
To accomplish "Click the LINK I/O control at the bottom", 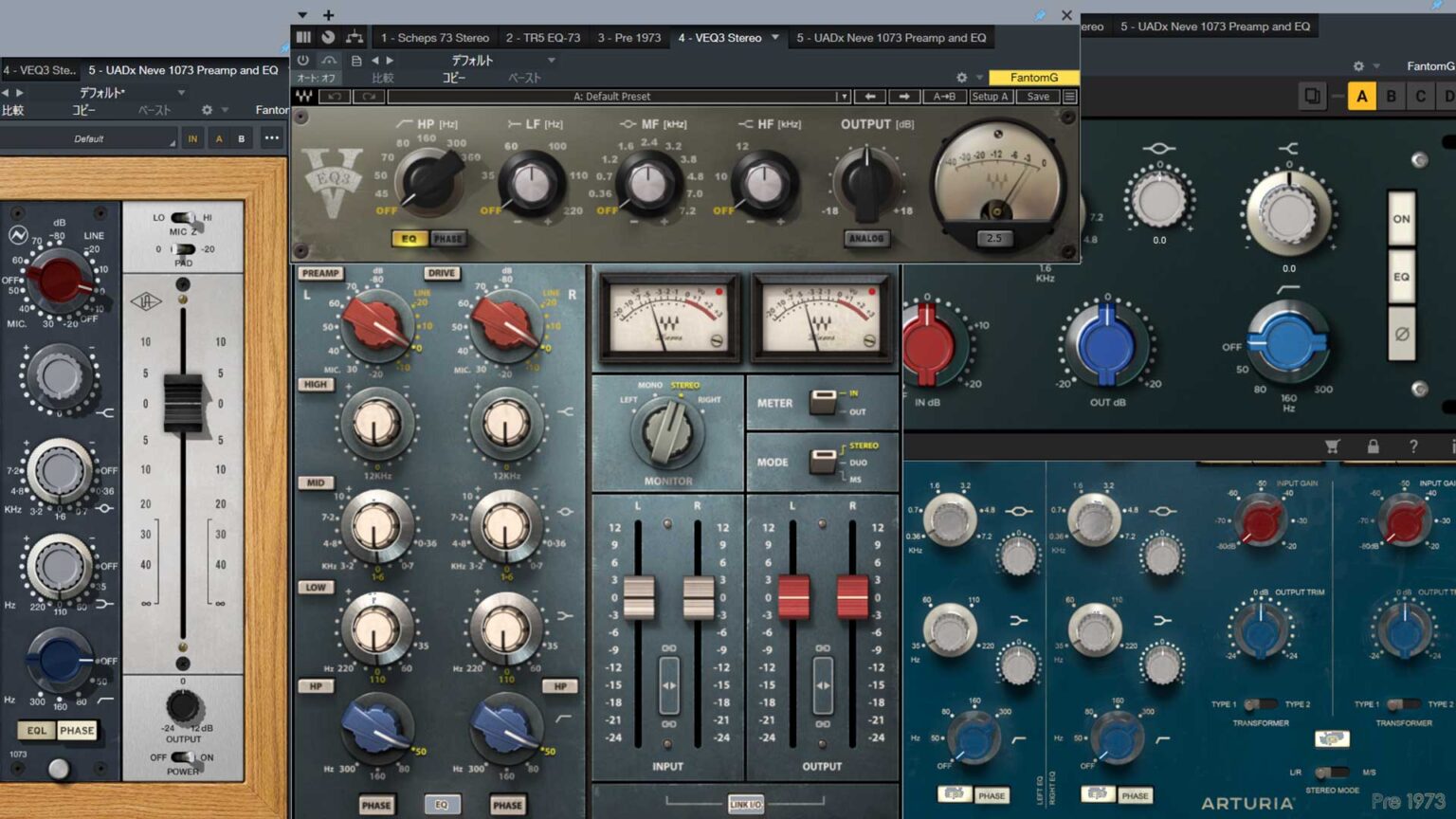I will point(745,803).
